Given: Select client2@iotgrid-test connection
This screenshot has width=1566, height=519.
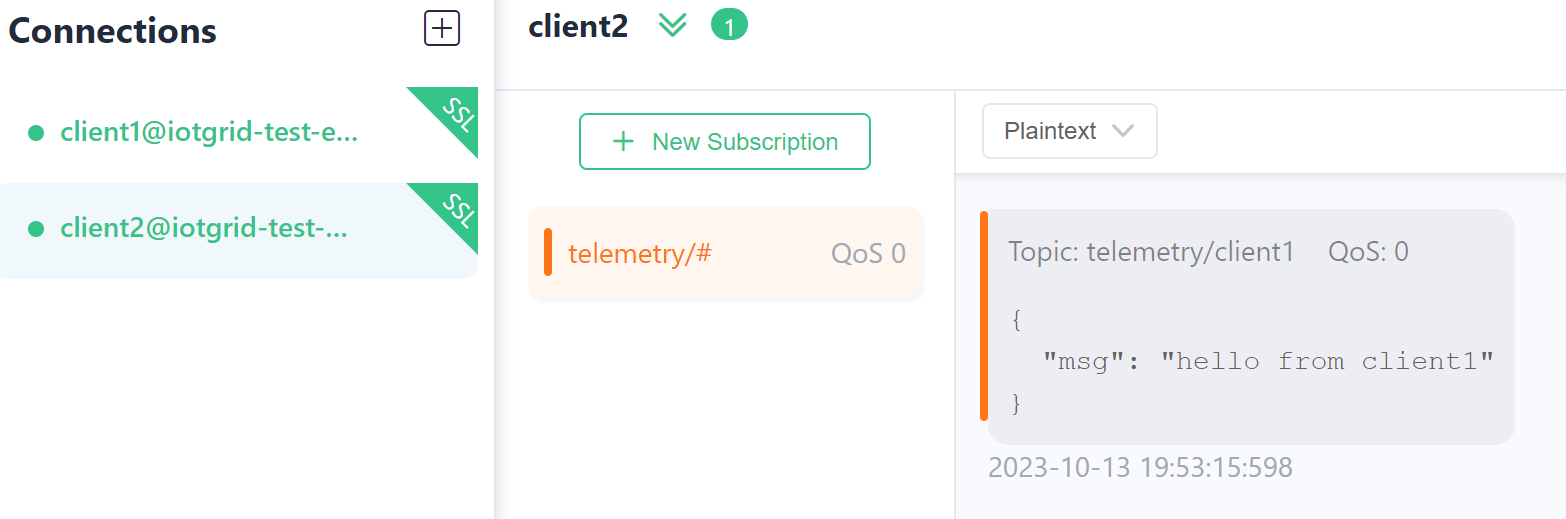Looking at the screenshot, I should coord(204,229).
